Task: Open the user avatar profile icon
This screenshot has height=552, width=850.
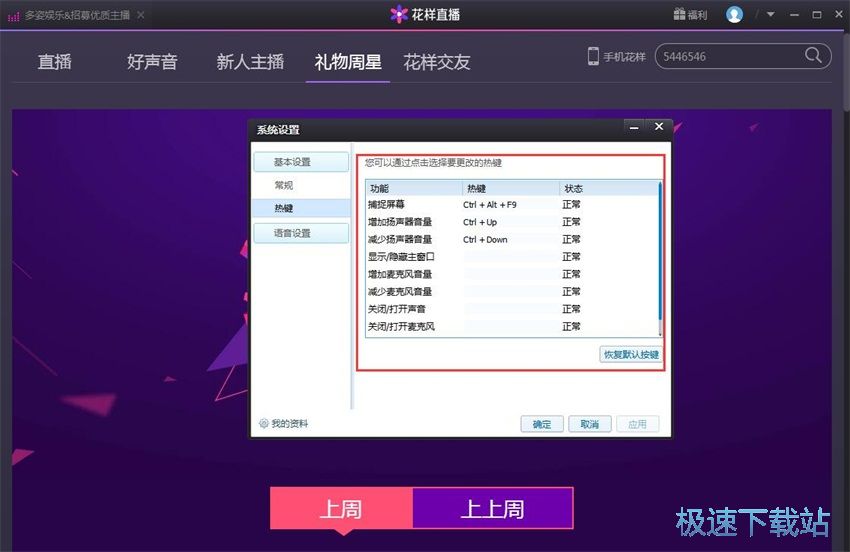Action: [734, 15]
